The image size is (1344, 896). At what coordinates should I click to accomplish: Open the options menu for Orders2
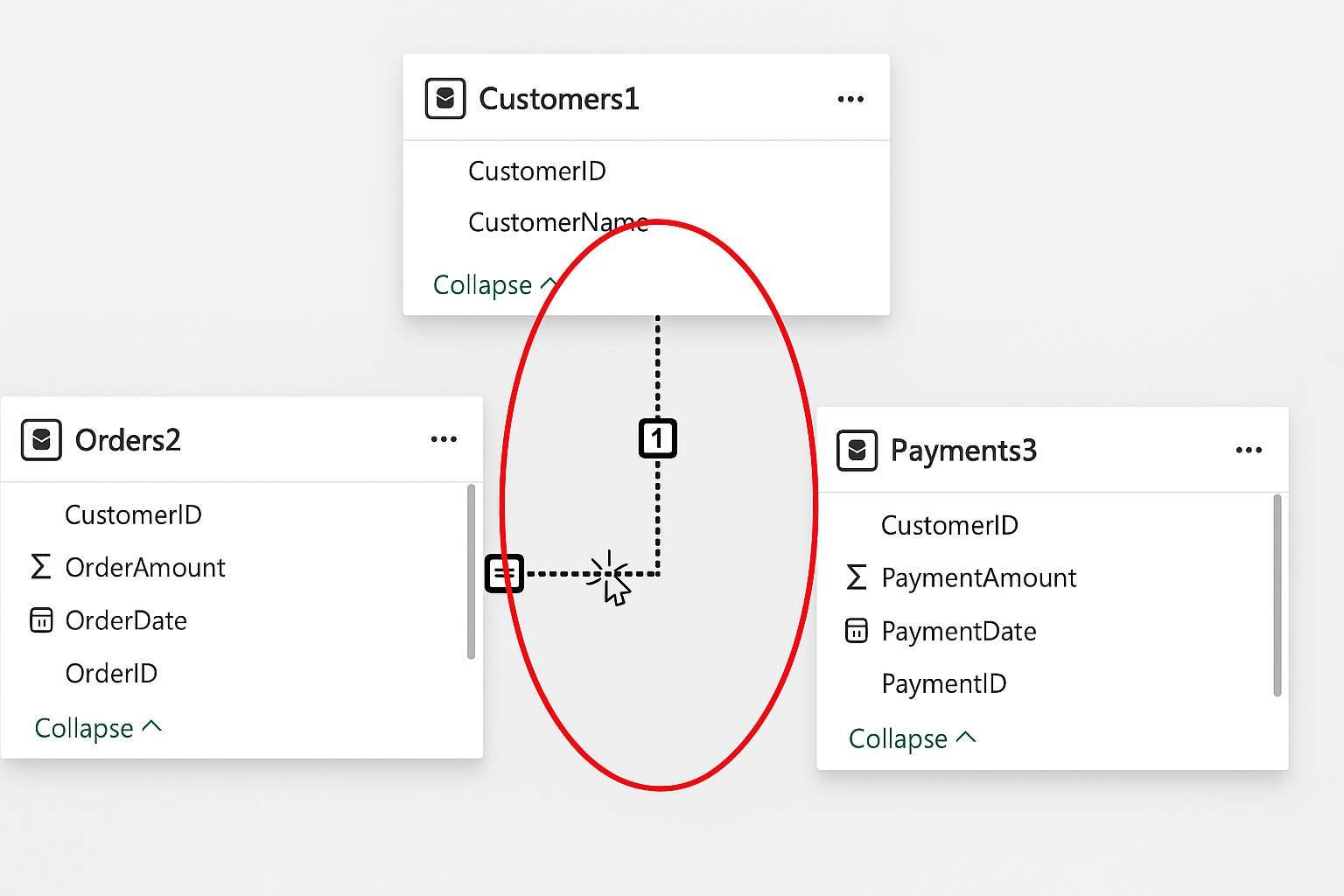coord(444,439)
